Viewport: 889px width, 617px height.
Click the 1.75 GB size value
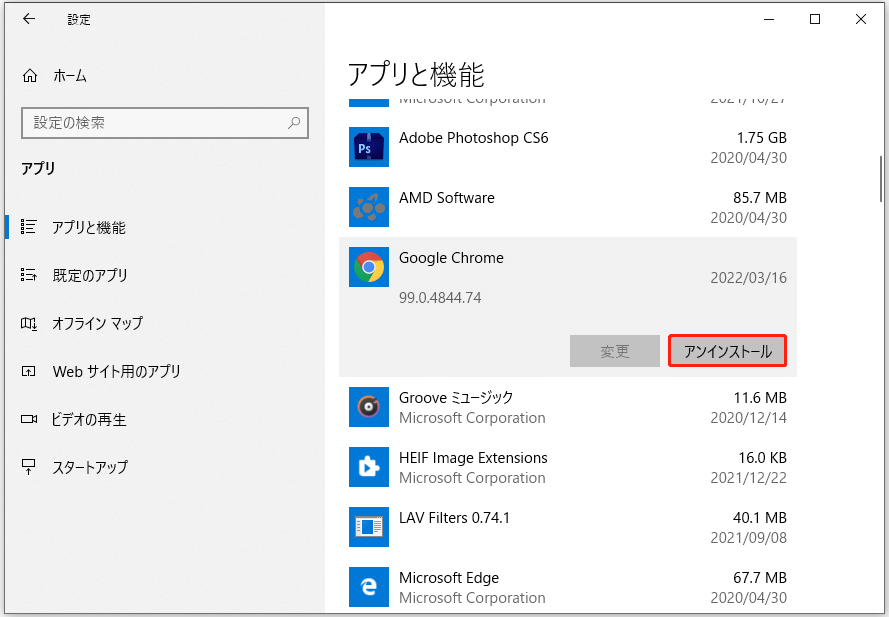pos(761,138)
